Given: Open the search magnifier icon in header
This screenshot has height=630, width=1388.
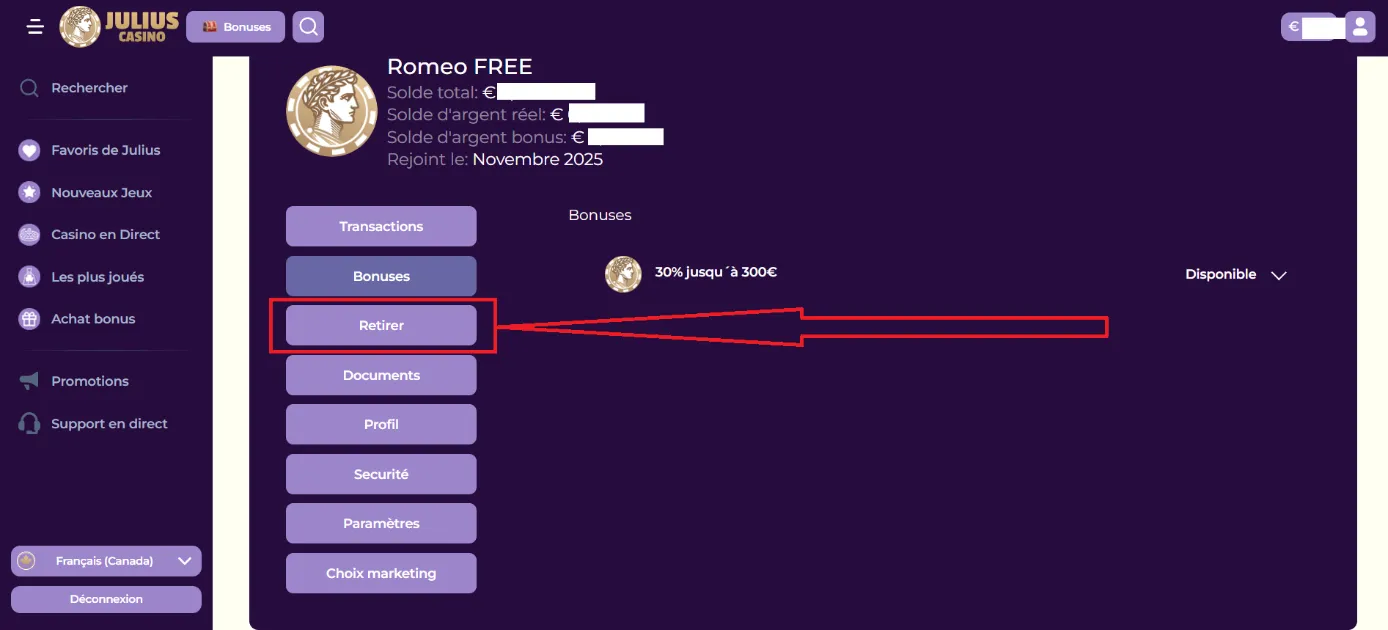Looking at the screenshot, I should (308, 27).
